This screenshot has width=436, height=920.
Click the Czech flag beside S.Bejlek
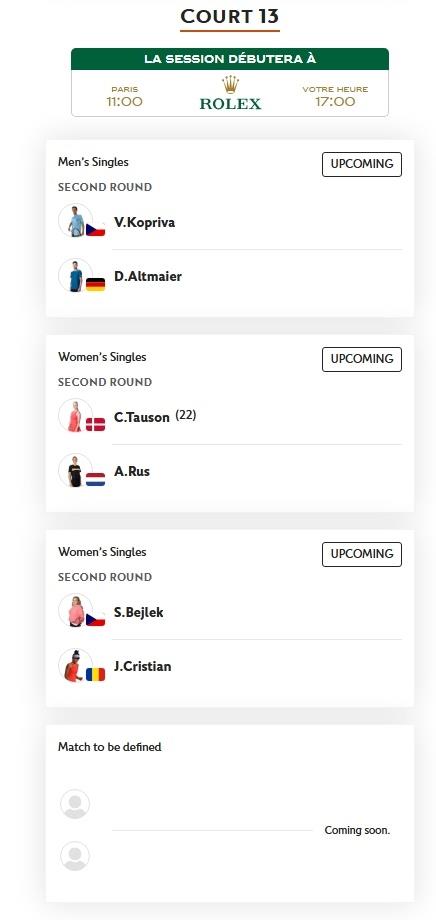[x=96, y=620]
